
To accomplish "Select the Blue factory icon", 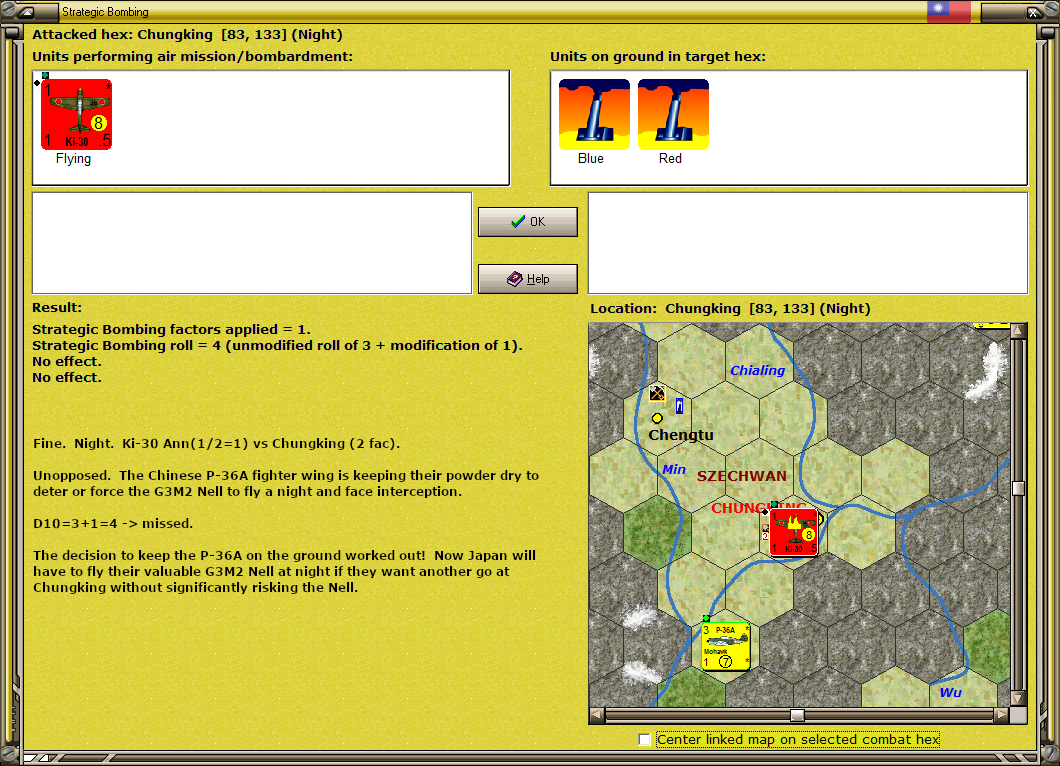I will coord(594,114).
